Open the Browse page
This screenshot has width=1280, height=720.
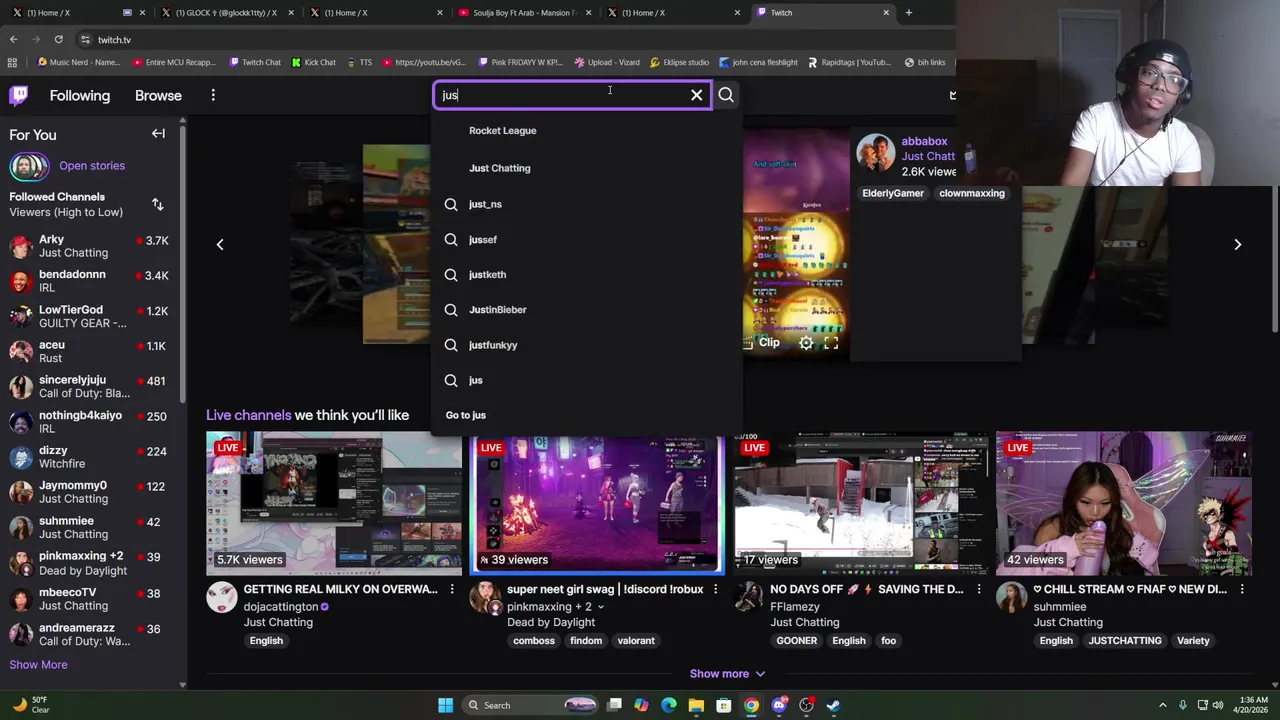[x=158, y=95]
